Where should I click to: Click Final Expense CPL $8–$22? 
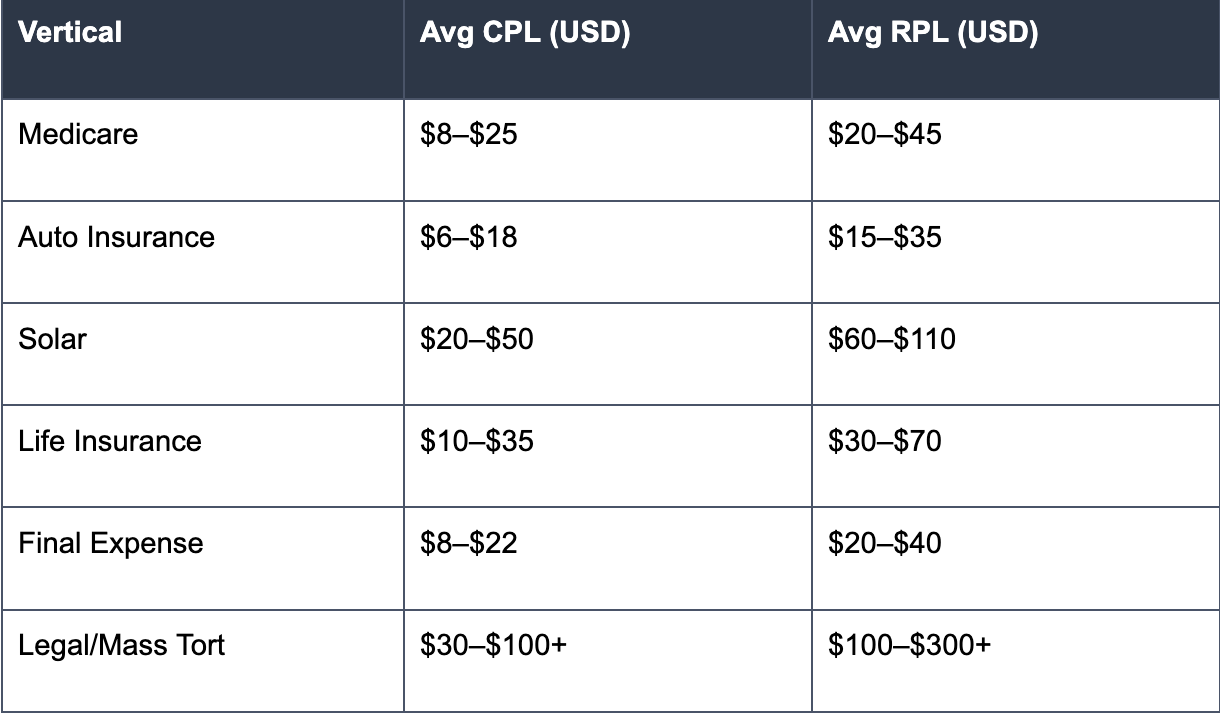pos(469,543)
